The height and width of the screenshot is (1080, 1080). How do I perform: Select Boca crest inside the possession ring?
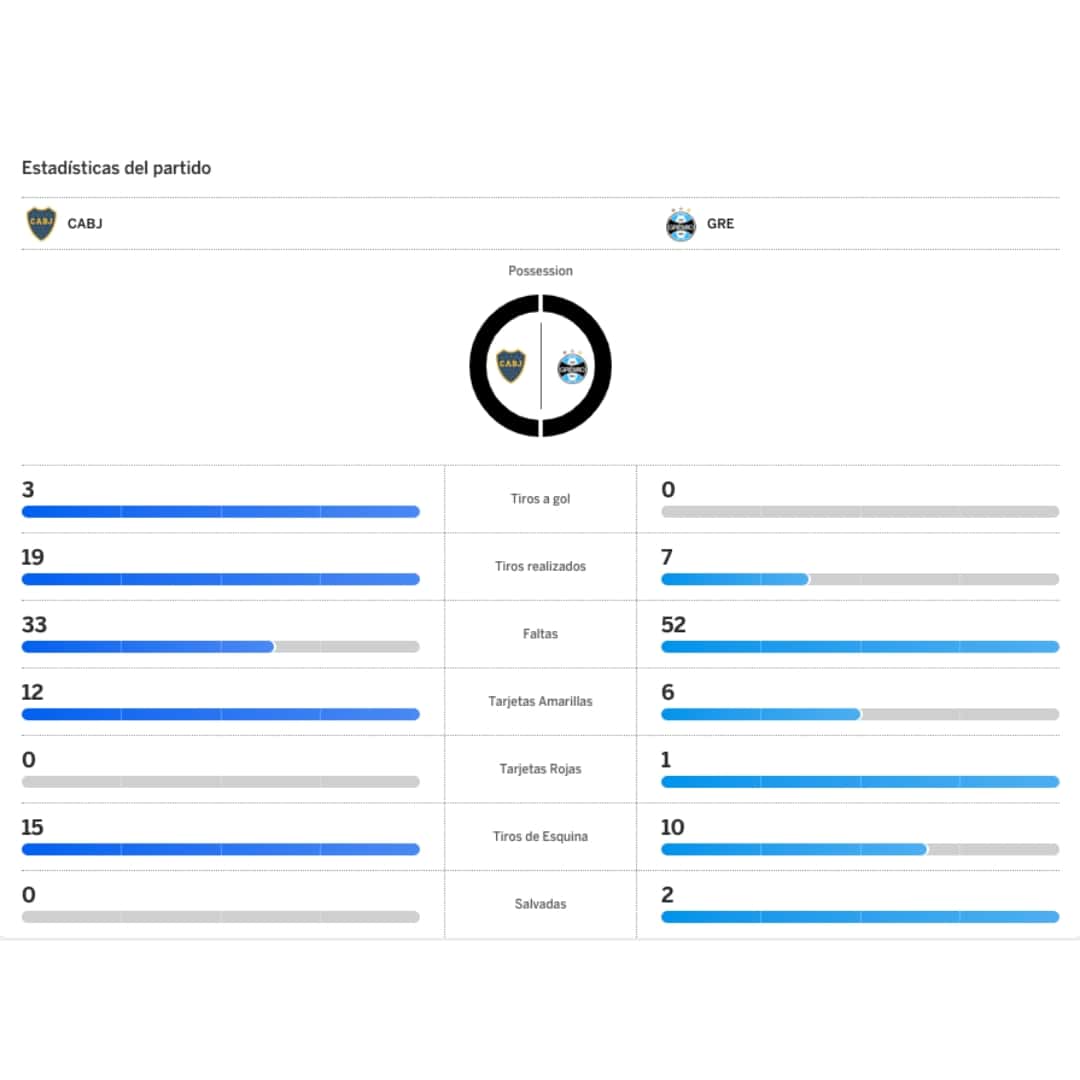point(510,366)
